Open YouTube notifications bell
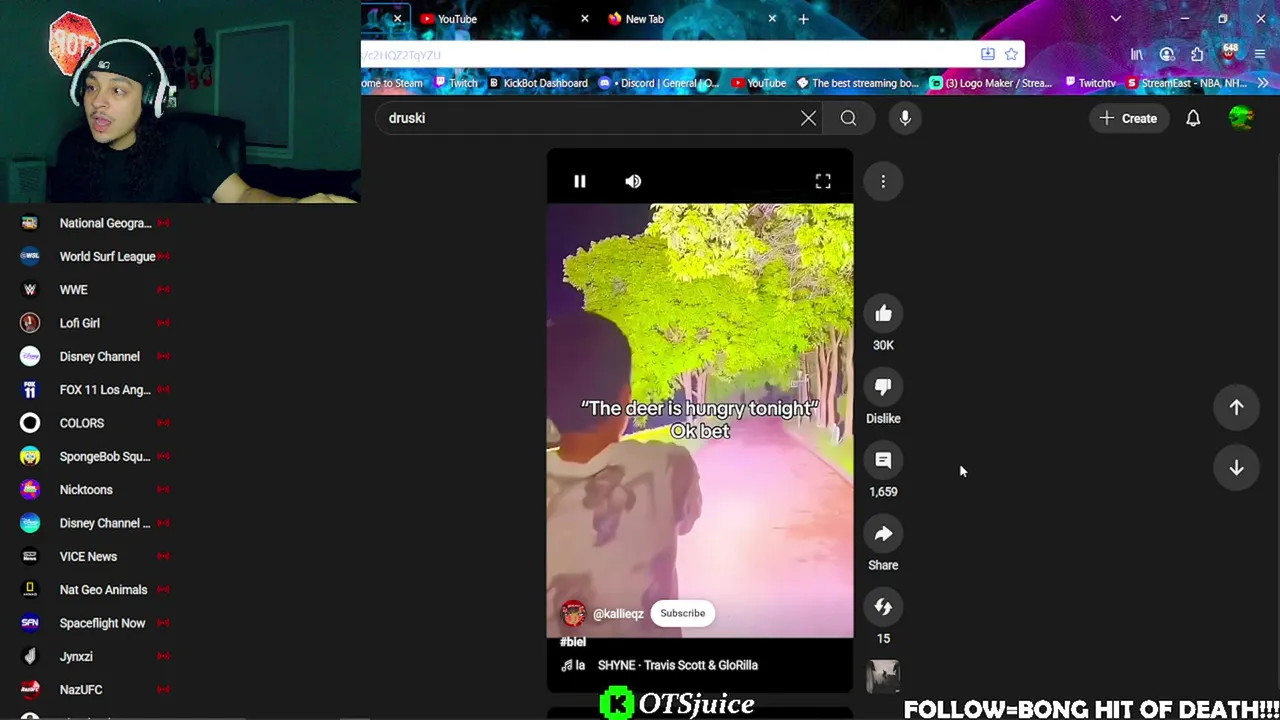The width and height of the screenshot is (1280, 720). coord(1193,118)
